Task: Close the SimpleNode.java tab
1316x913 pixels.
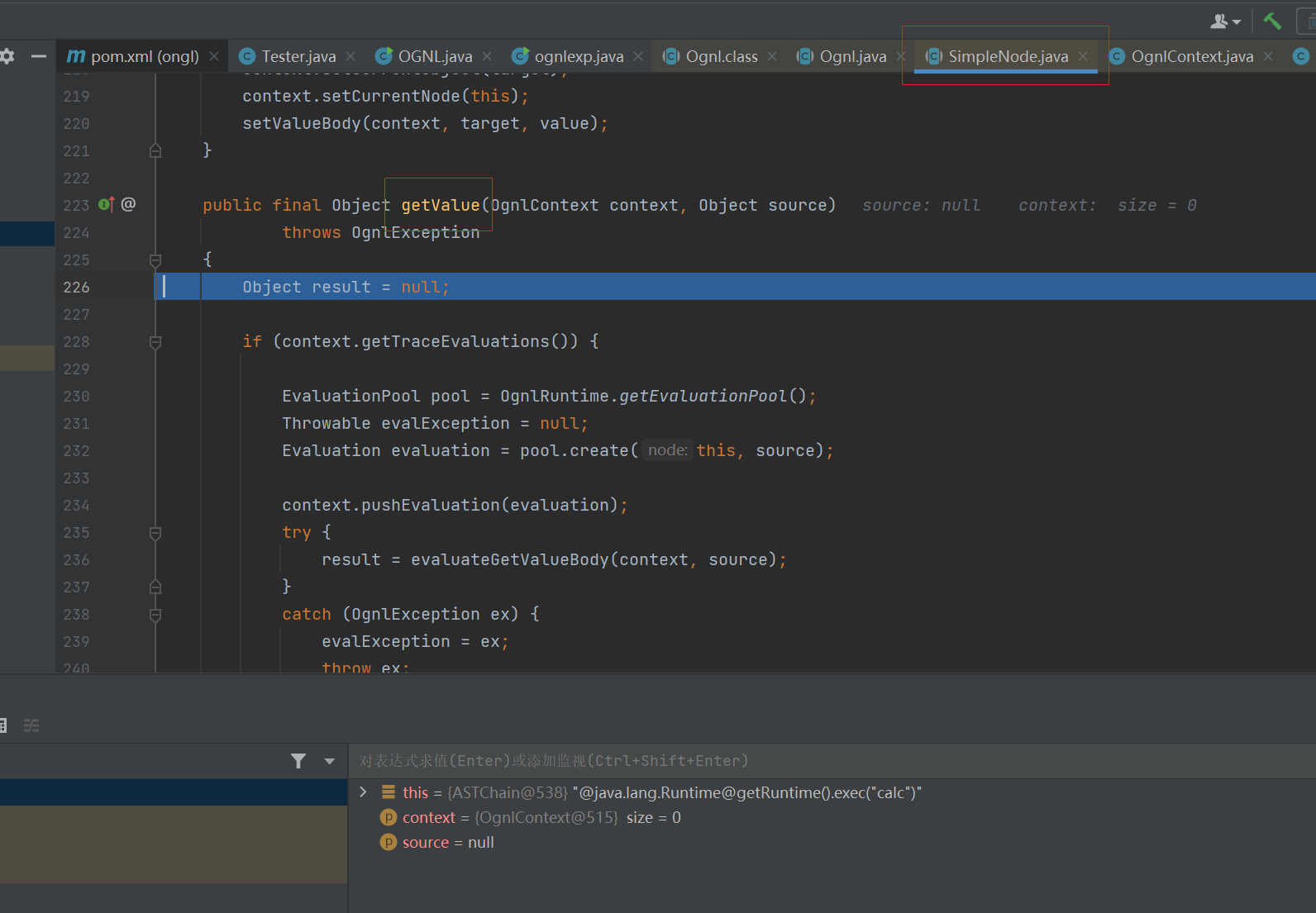Action: pyautogui.click(x=1083, y=56)
